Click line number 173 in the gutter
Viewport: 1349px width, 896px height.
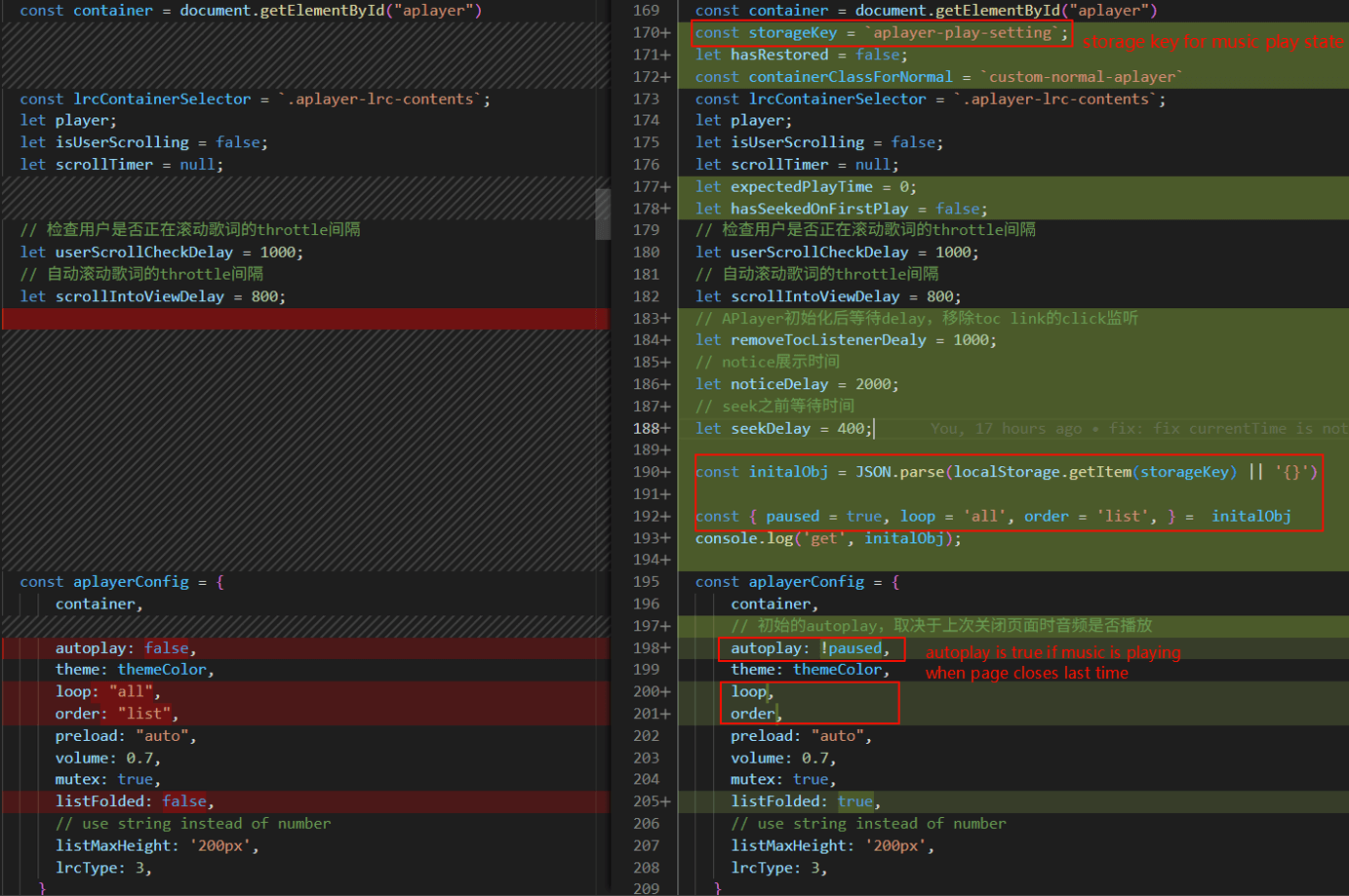click(x=646, y=98)
